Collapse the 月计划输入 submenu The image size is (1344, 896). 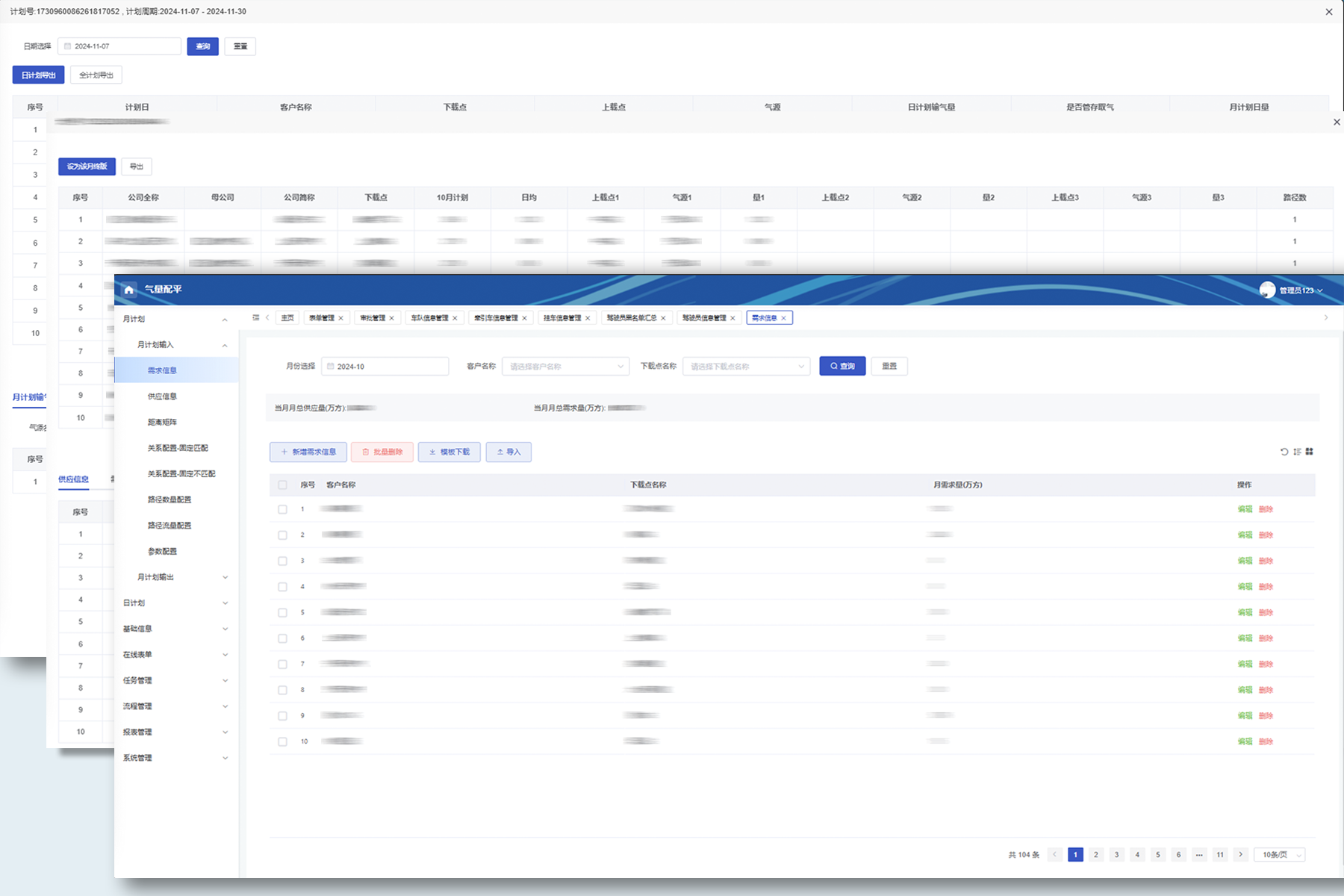225,345
